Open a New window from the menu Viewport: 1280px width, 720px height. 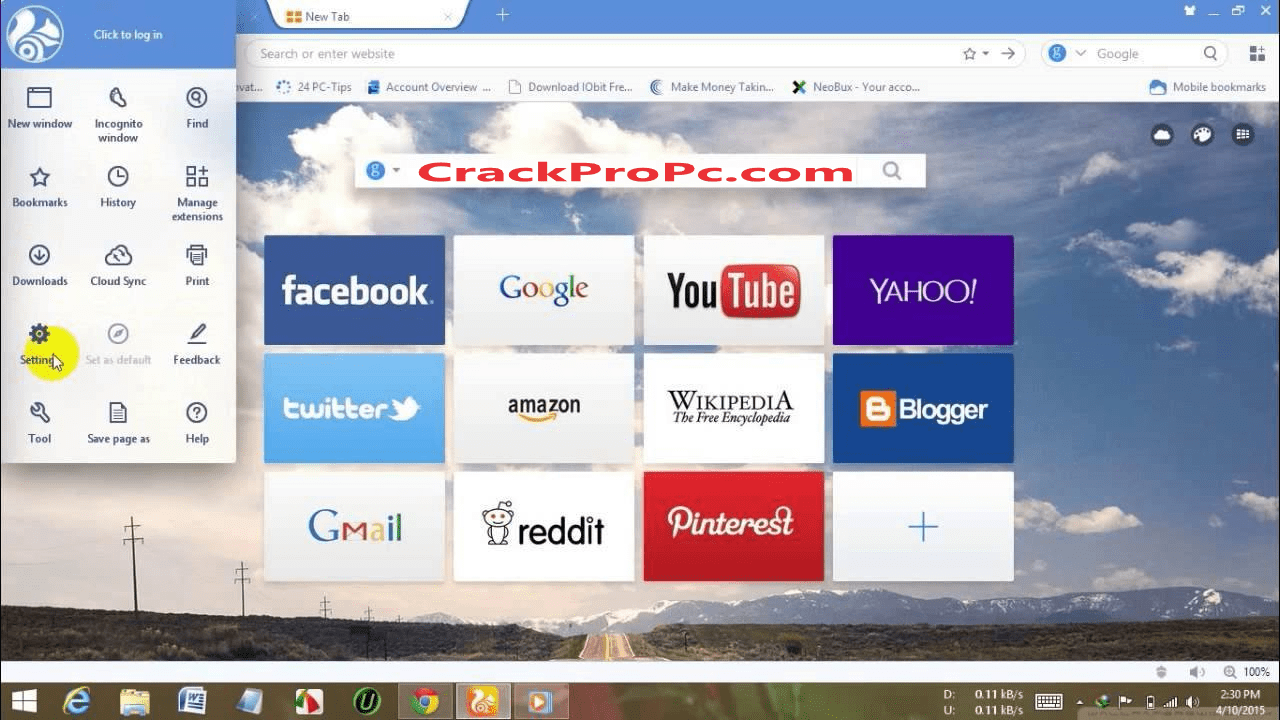pos(40,108)
